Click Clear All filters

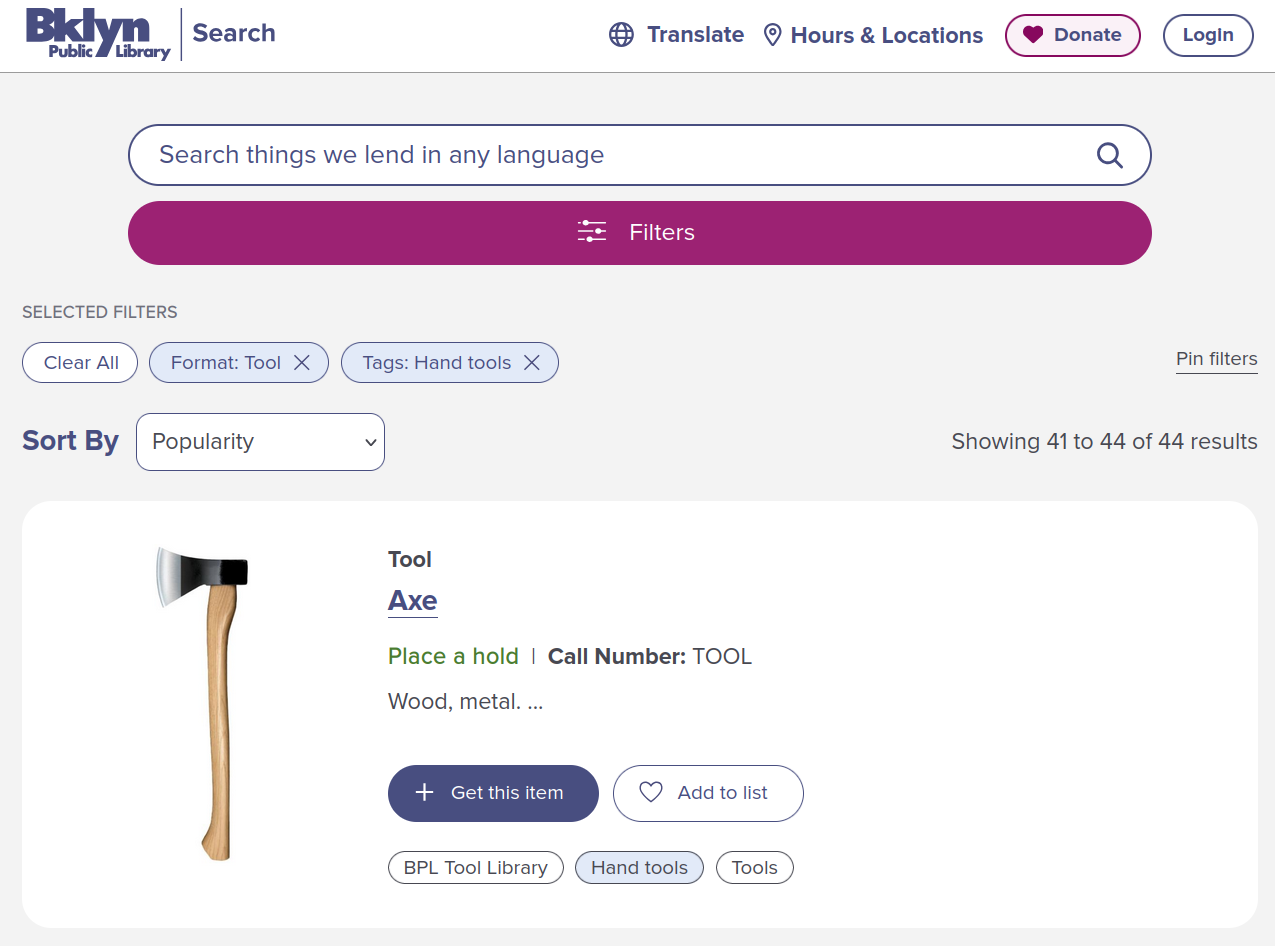(81, 363)
